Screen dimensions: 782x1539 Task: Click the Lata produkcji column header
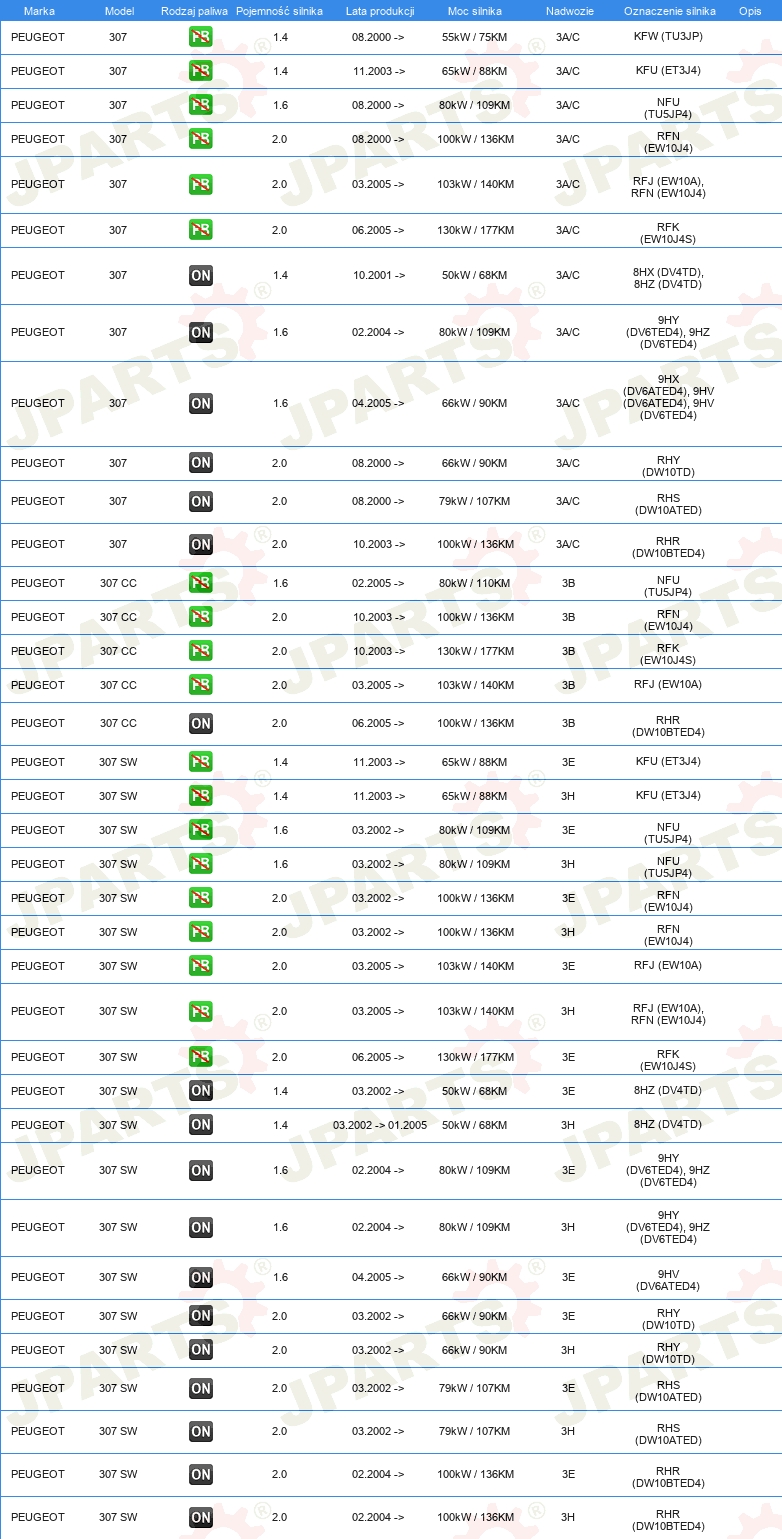tap(380, 10)
